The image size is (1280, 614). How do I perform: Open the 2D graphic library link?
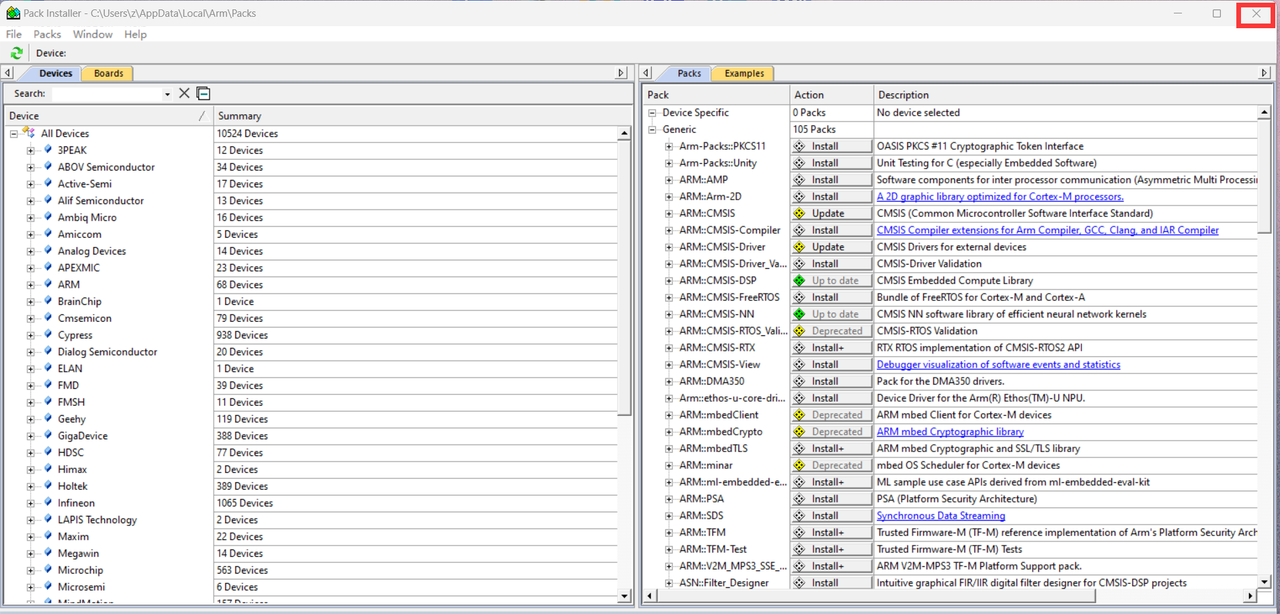1000,197
